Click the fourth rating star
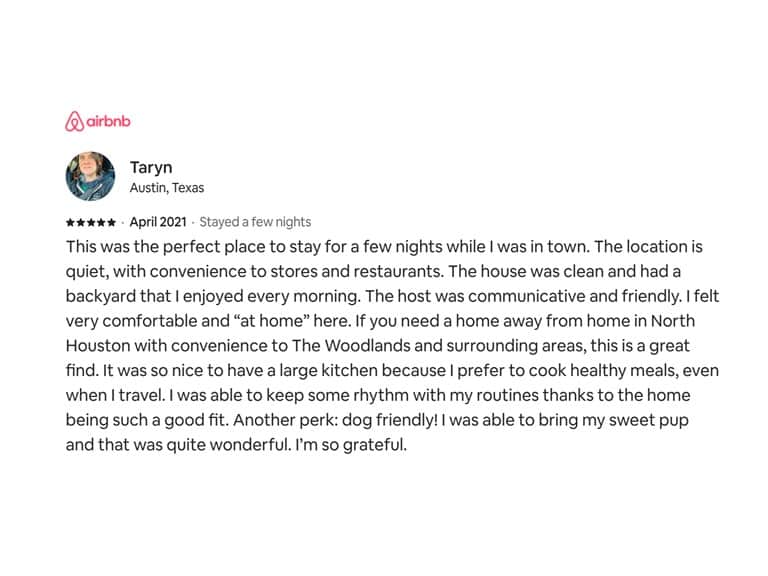The height and width of the screenshot is (576, 768). 101,223
